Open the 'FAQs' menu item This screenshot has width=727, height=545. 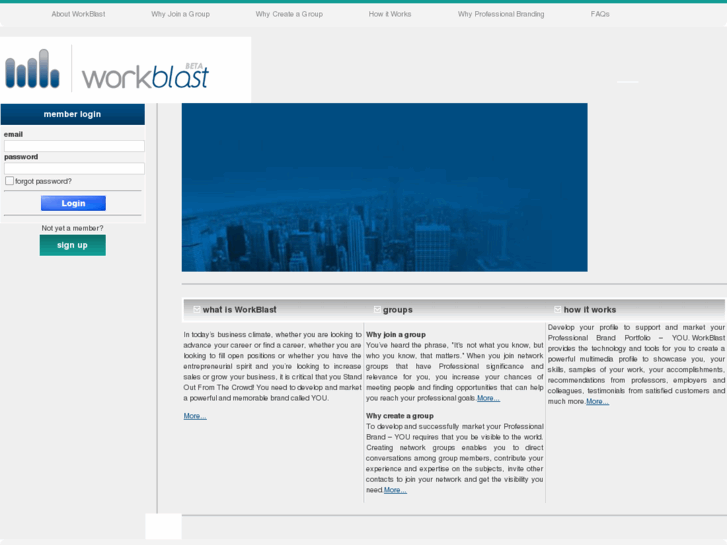point(600,14)
